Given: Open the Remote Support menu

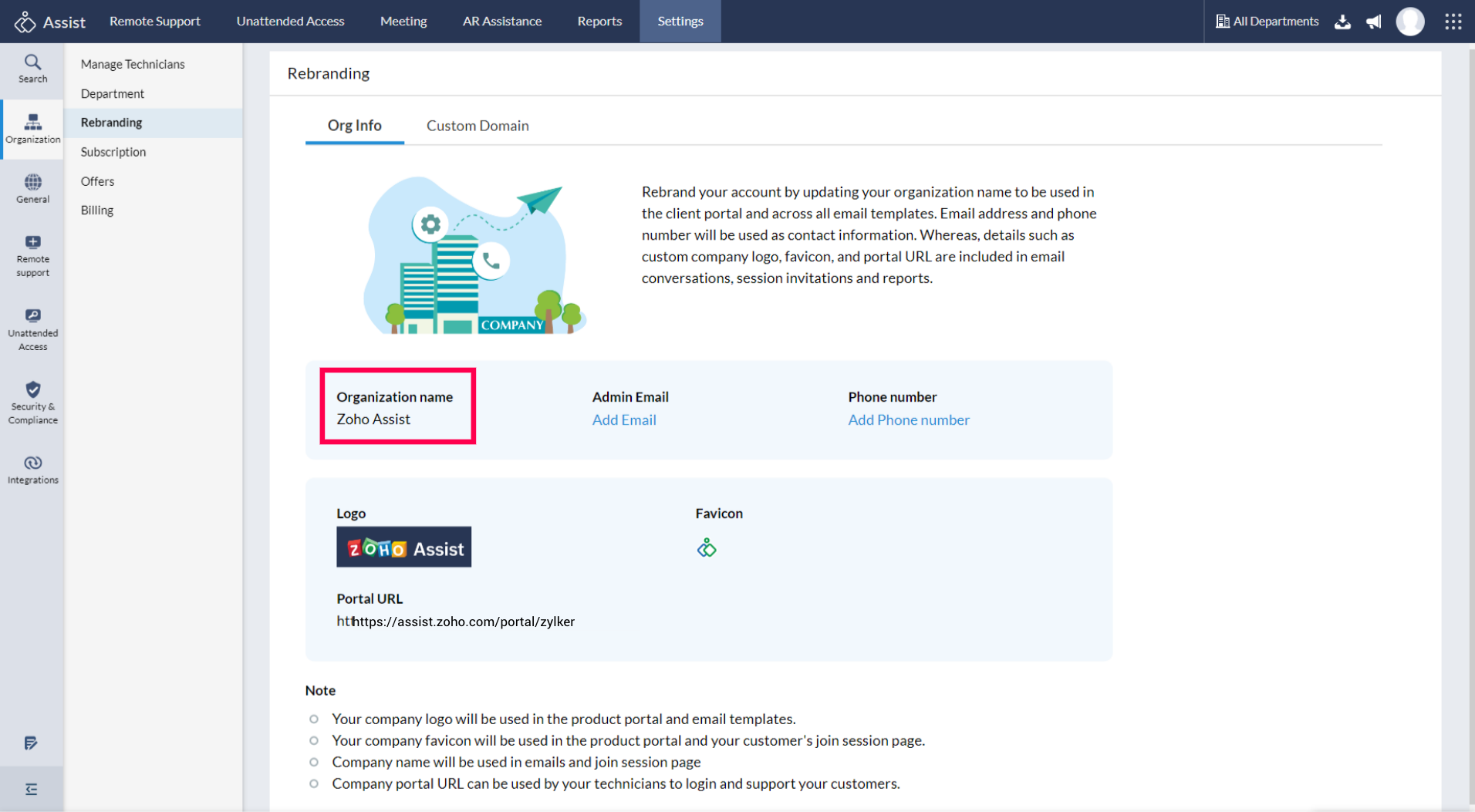Looking at the screenshot, I should (x=155, y=22).
